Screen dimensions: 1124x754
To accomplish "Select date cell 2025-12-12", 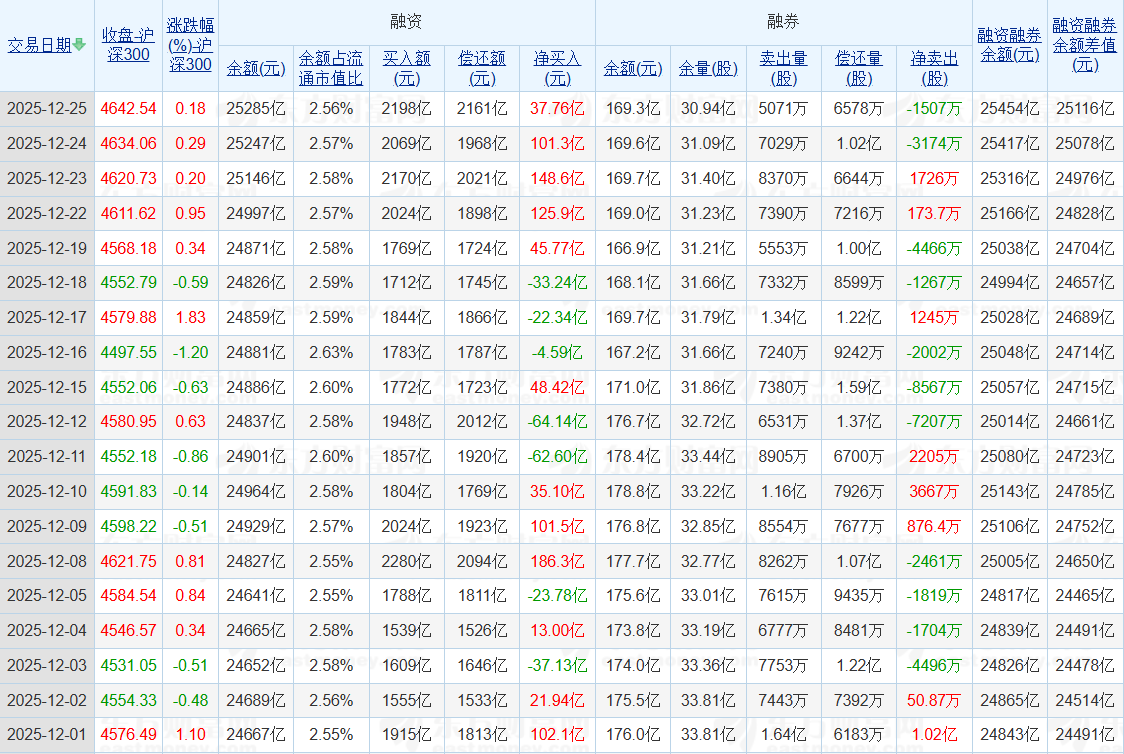I will pyautogui.click(x=47, y=421).
